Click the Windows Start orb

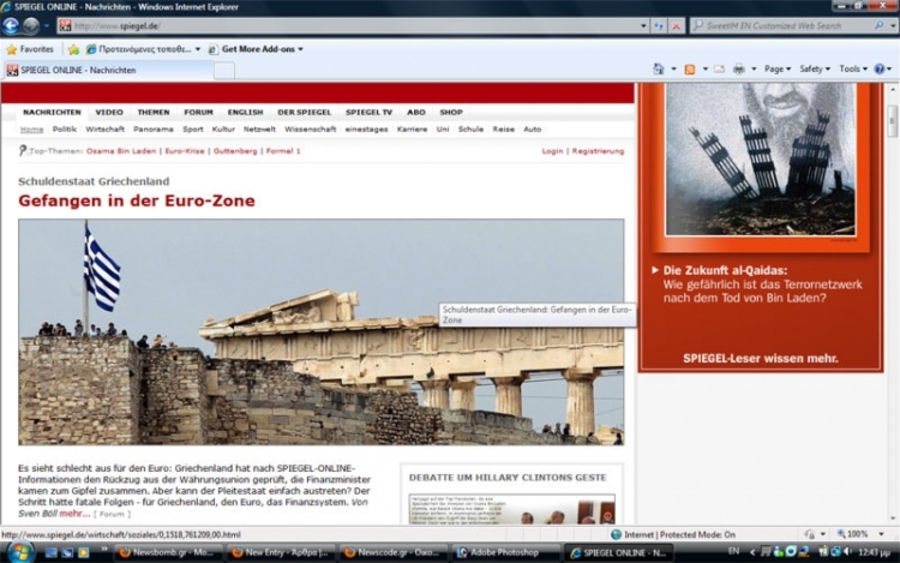coord(19,552)
